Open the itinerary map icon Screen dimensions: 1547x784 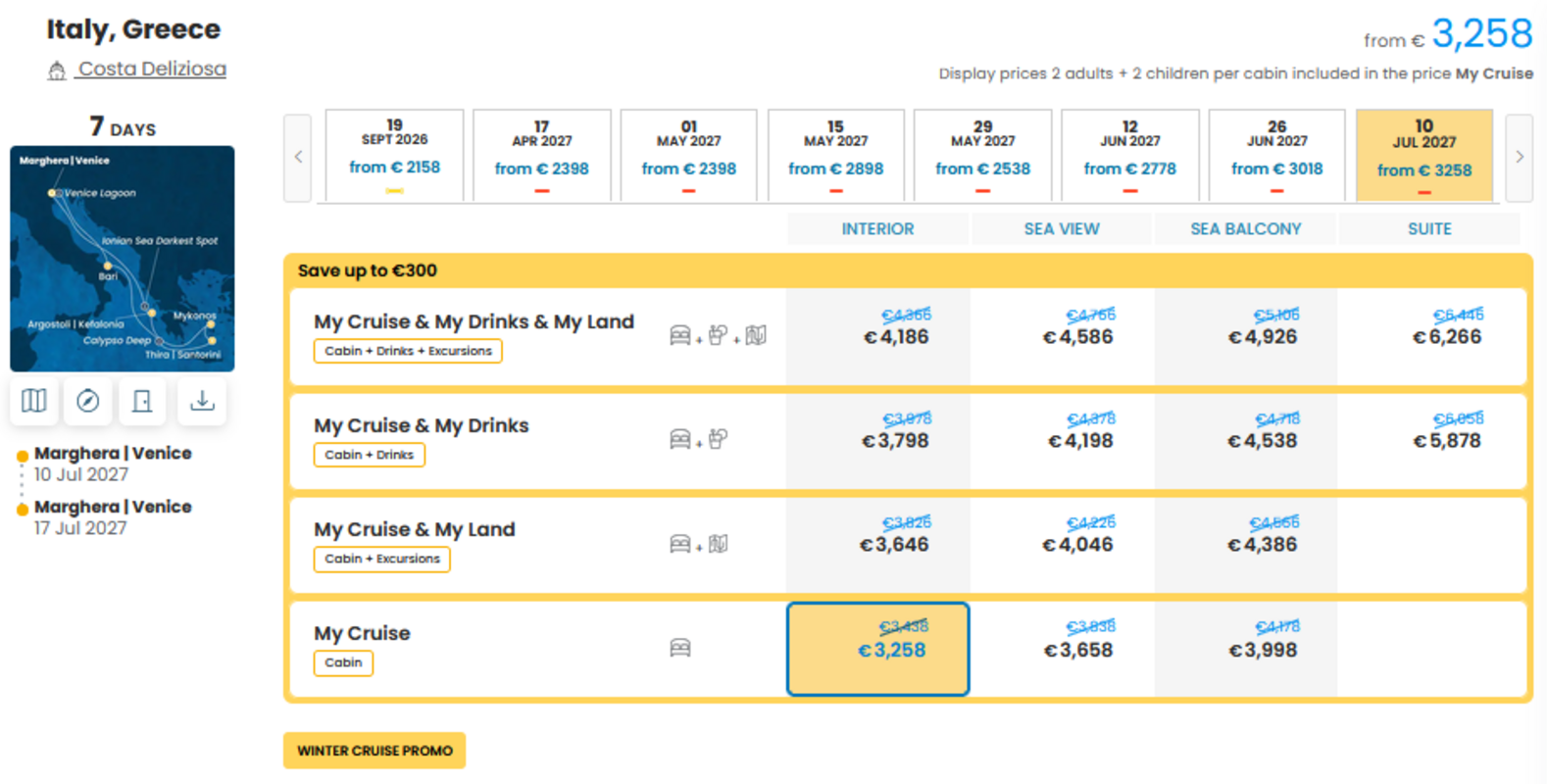click(x=34, y=401)
